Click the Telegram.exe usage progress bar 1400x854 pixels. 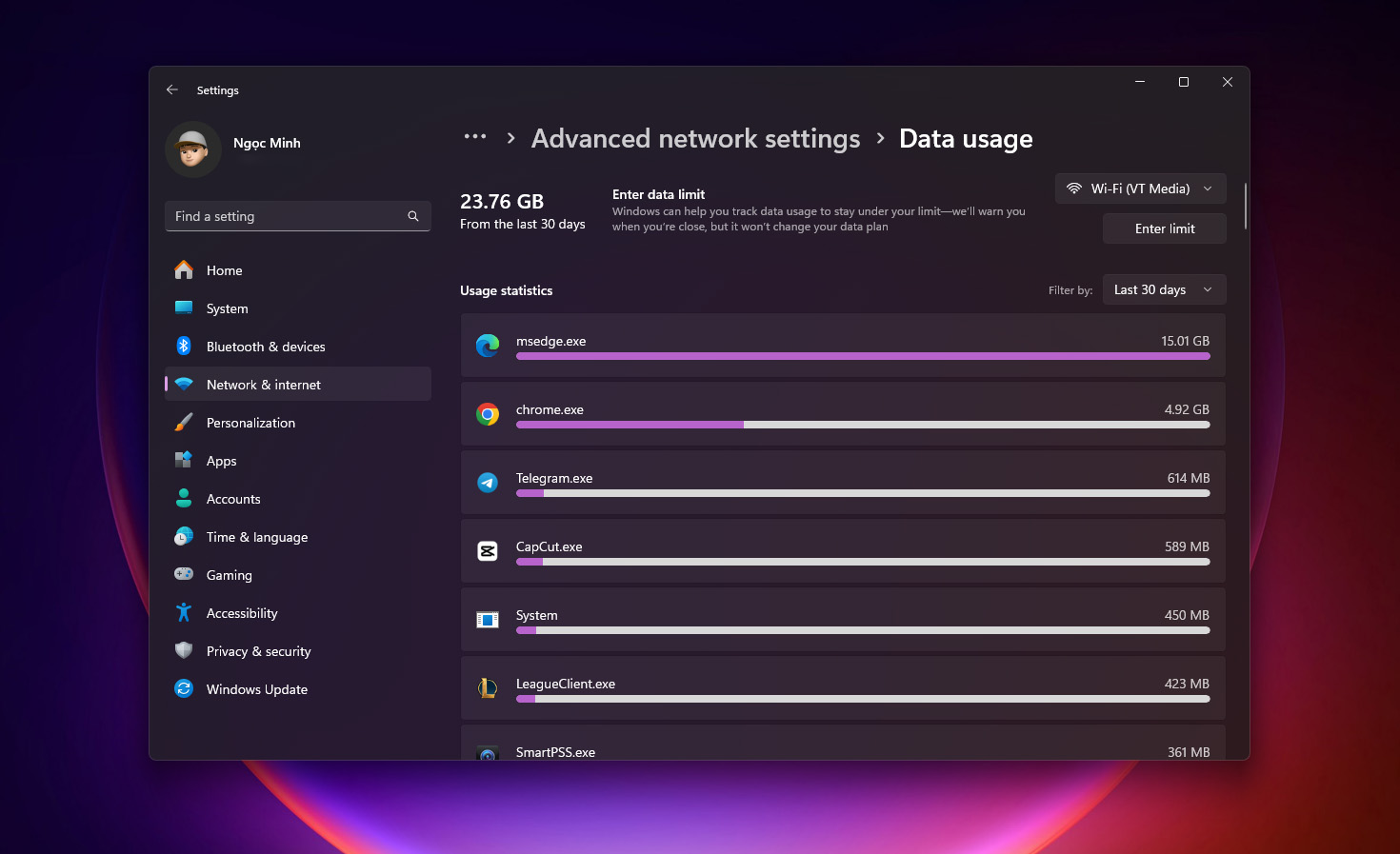[x=863, y=493]
